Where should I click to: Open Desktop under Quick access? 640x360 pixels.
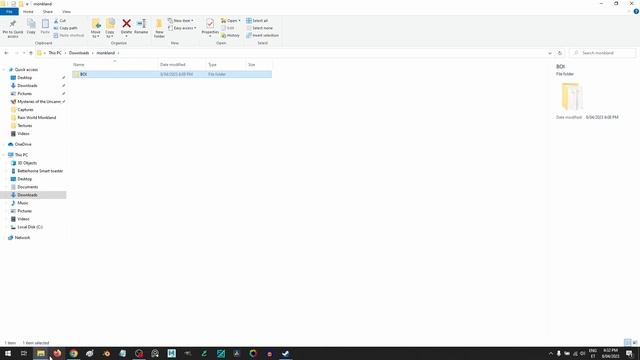pyautogui.click(x=24, y=78)
